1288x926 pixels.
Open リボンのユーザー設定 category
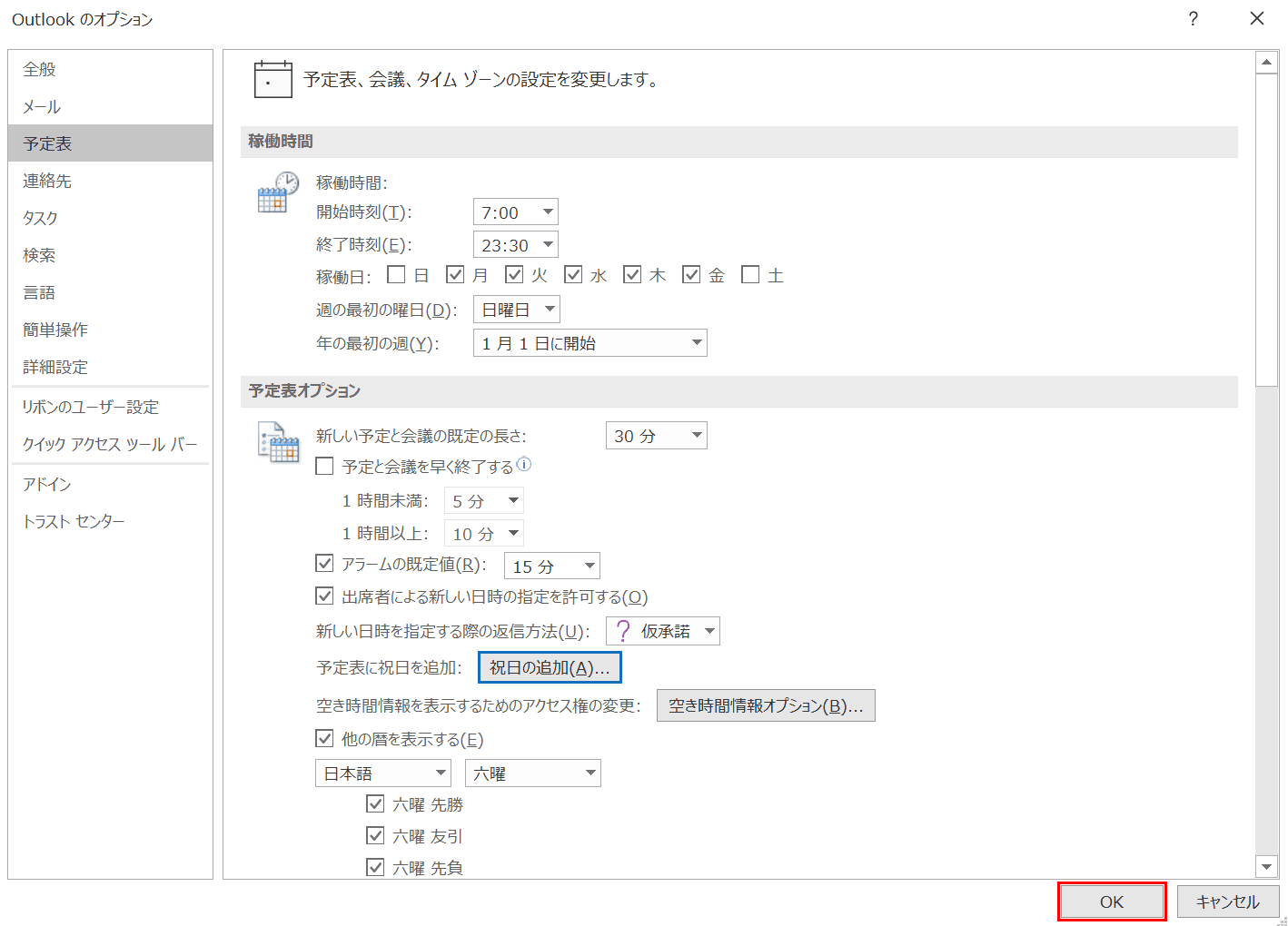(111, 407)
